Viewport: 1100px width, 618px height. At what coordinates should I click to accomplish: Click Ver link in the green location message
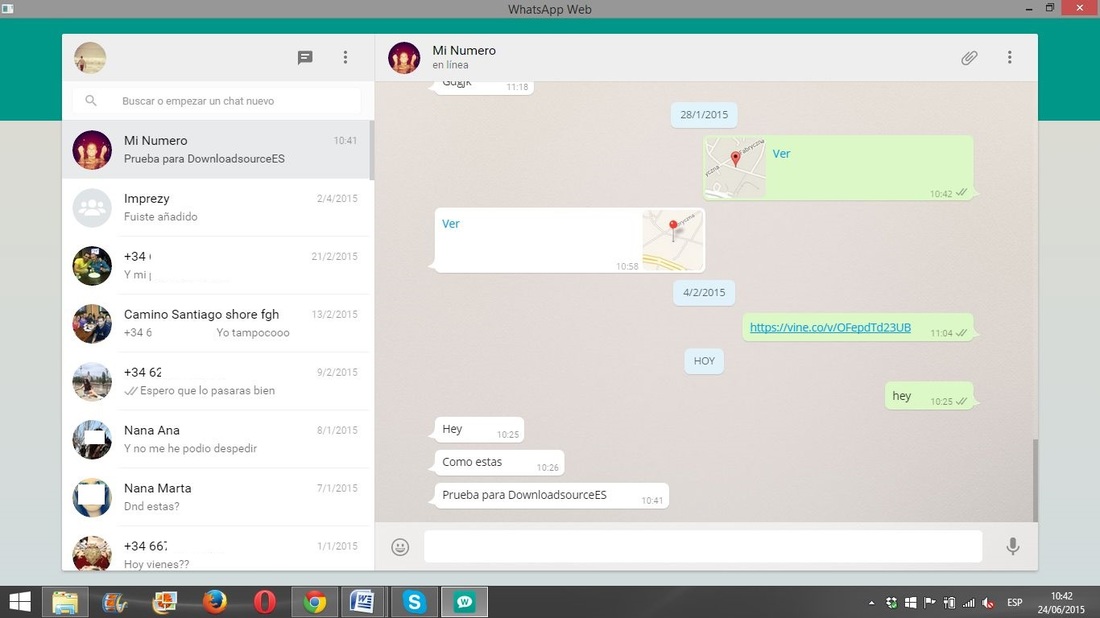coord(781,154)
